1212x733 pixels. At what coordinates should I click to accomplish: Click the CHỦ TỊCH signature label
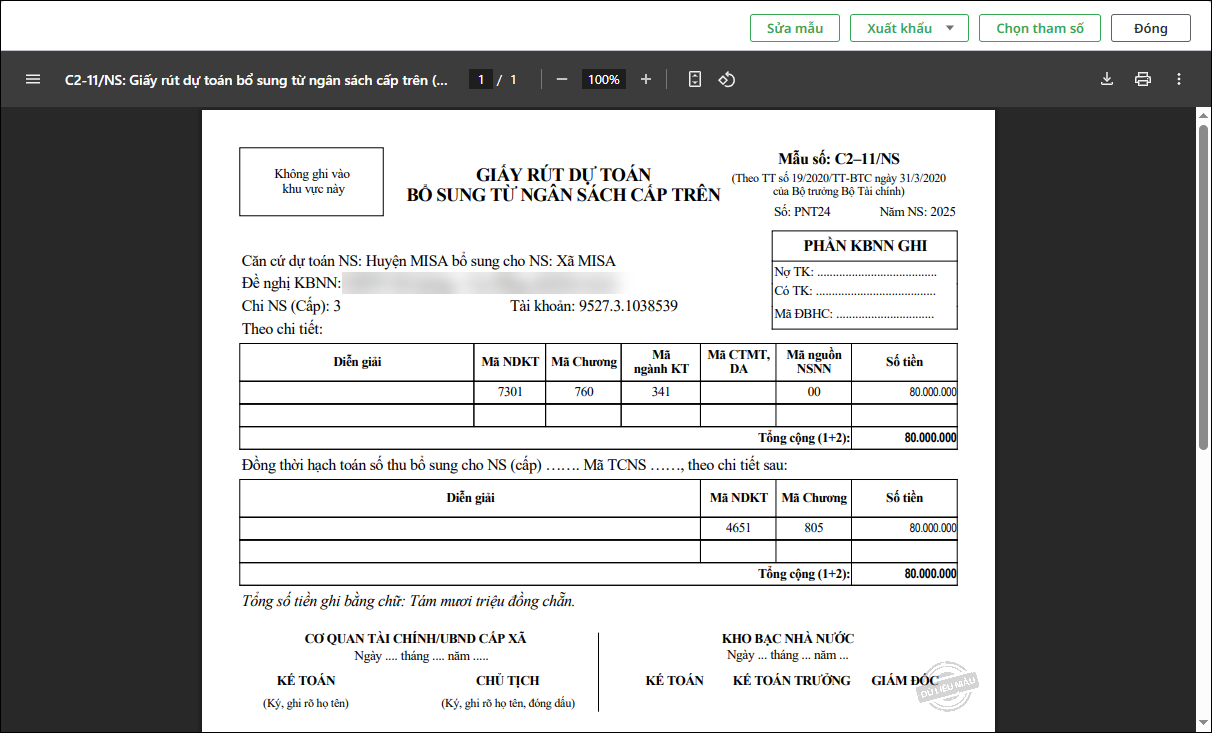coord(508,681)
